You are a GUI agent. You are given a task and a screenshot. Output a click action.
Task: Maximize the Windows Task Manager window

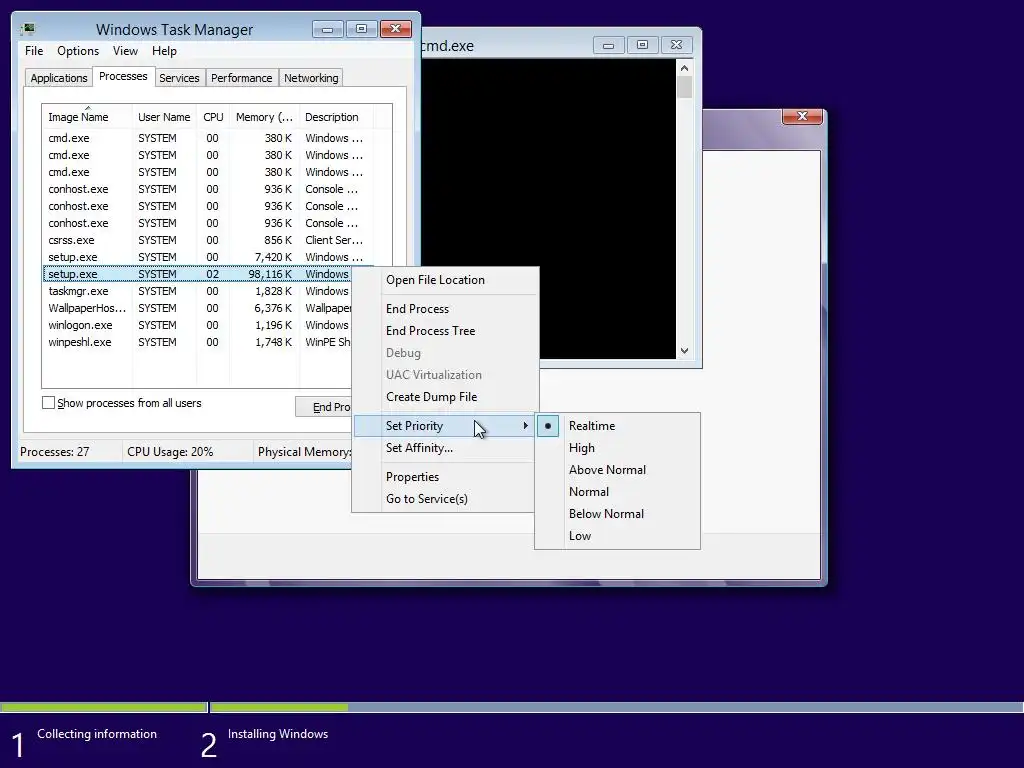[x=361, y=29]
